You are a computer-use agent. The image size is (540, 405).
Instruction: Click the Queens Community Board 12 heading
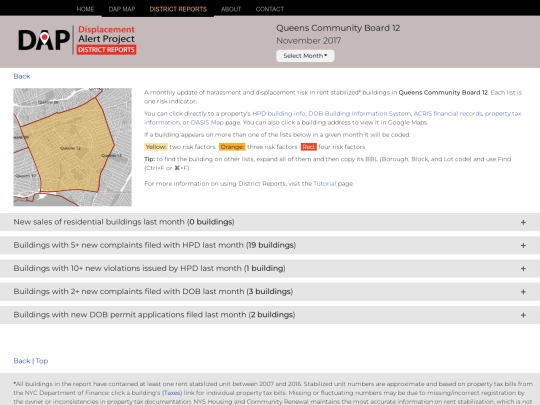click(x=338, y=28)
